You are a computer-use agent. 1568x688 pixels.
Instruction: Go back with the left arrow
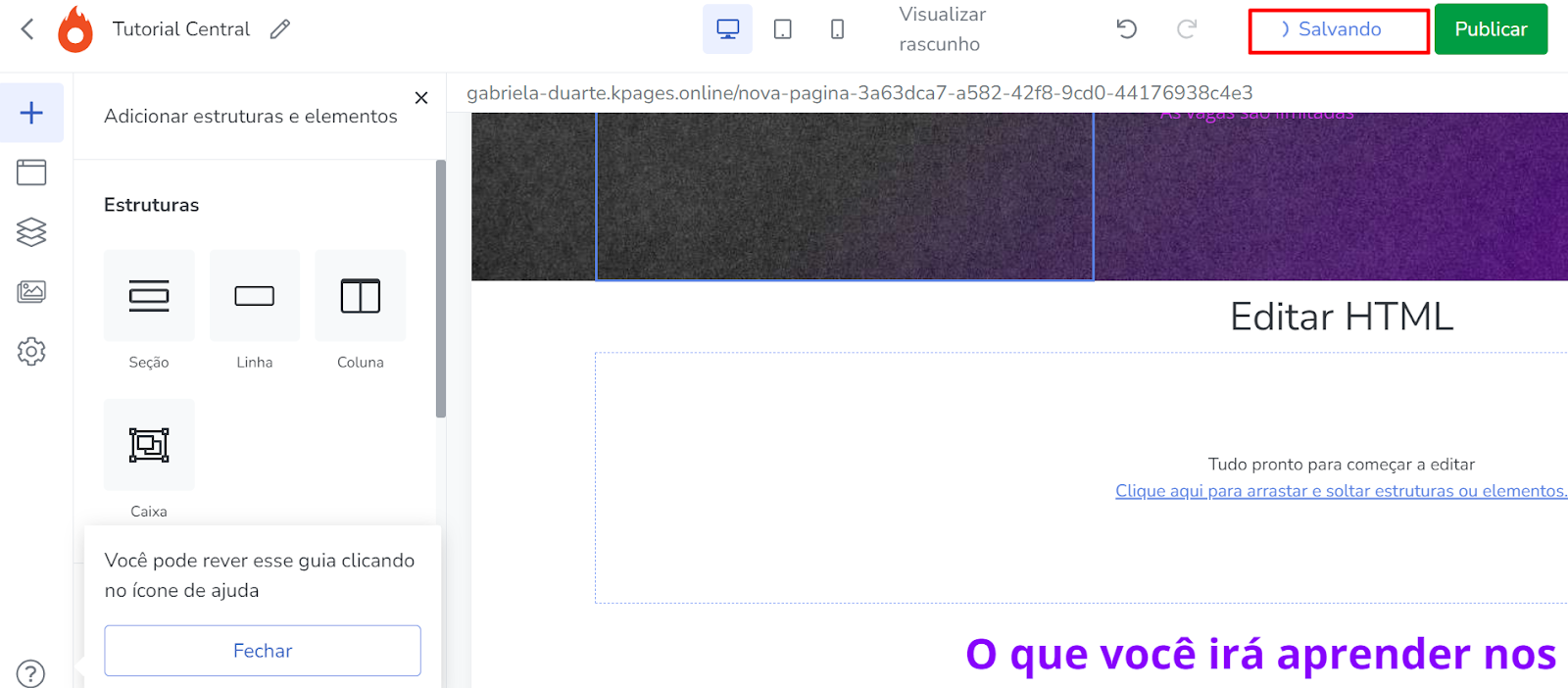27,29
